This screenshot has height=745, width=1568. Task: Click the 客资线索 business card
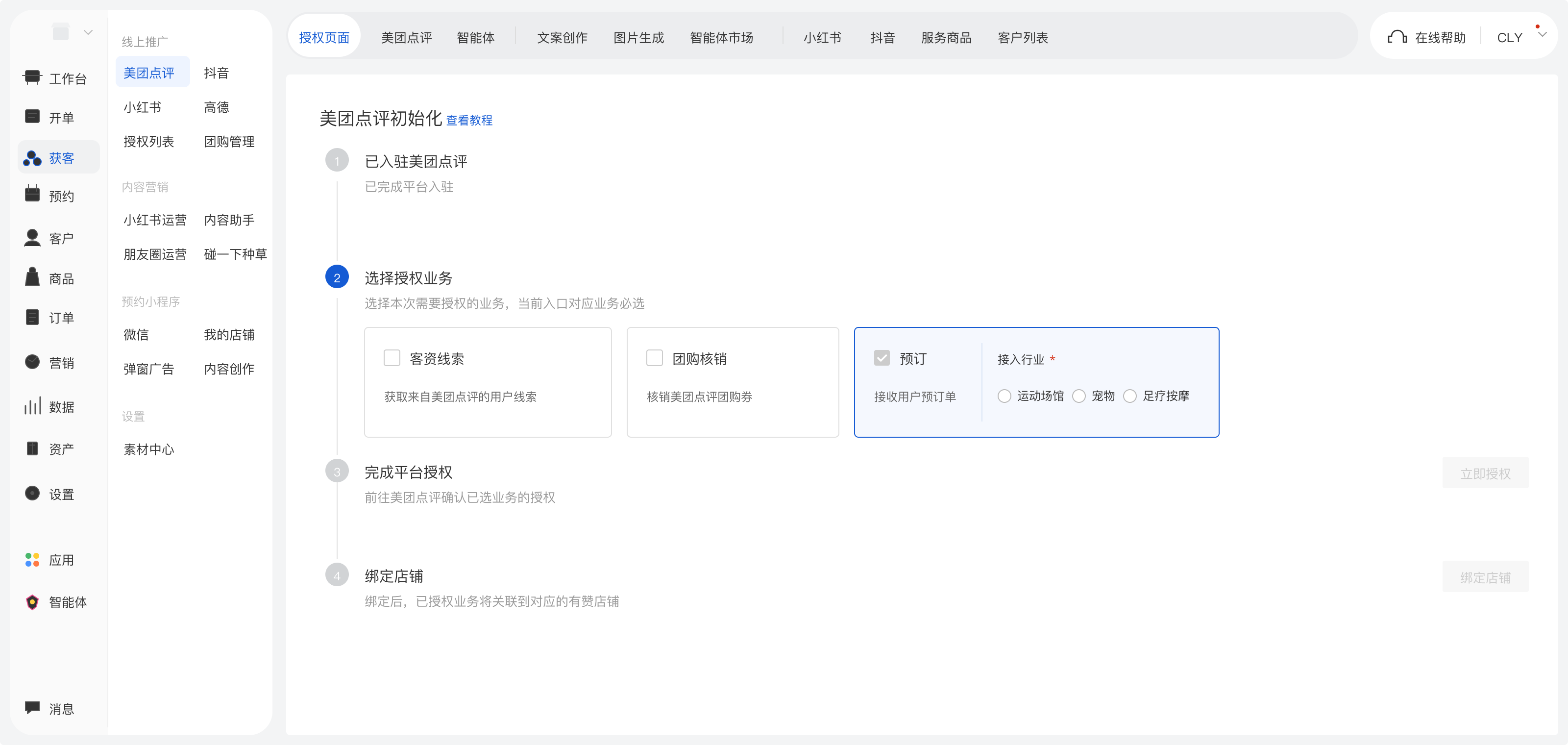(488, 382)
